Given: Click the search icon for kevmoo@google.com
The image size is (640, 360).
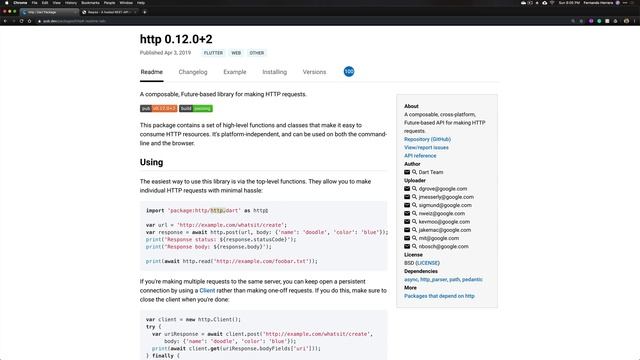Looking at the screenshot, I should point(414,222).
